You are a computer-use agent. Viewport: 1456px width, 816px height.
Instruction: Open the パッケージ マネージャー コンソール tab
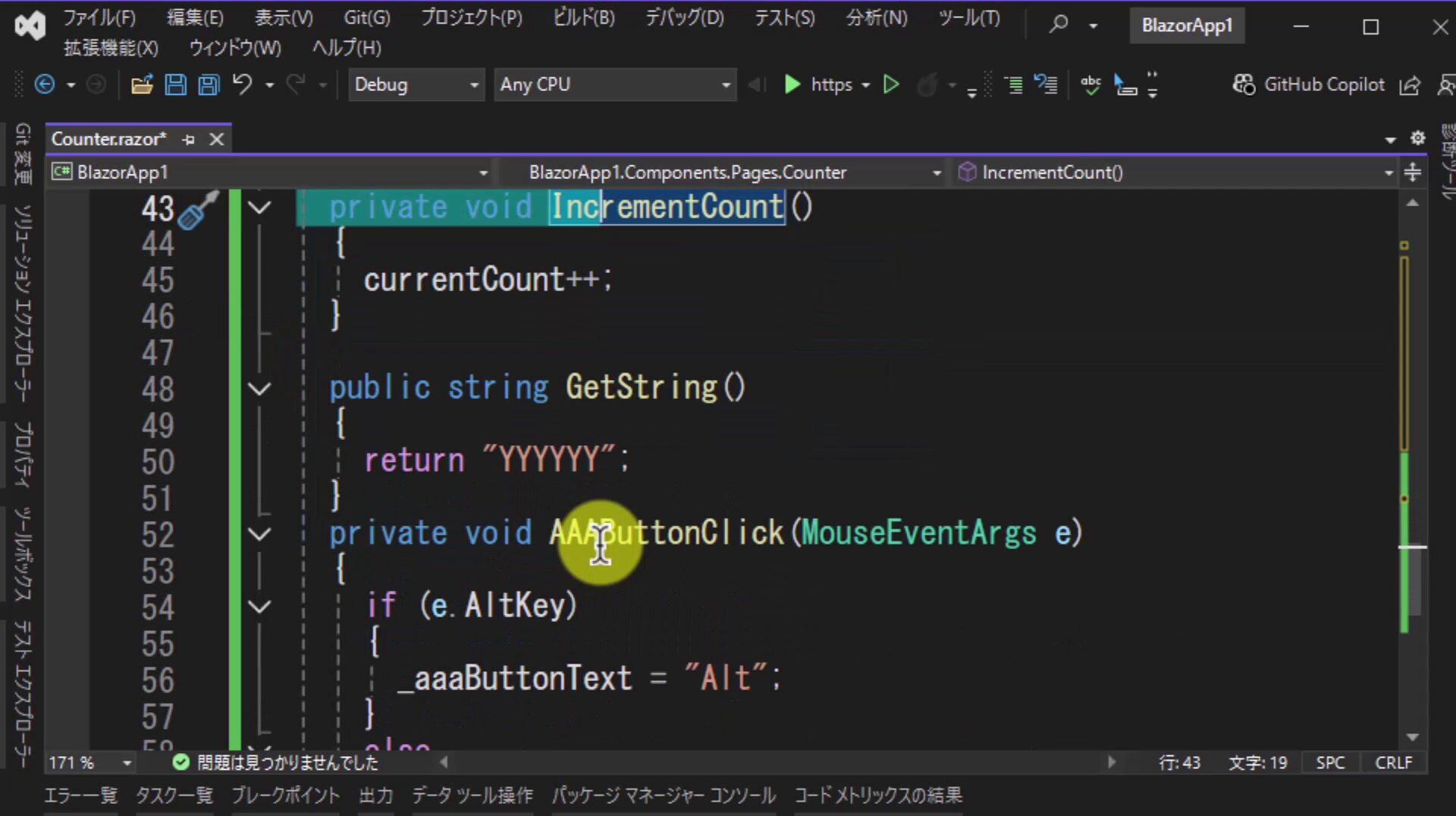point(664,795)
